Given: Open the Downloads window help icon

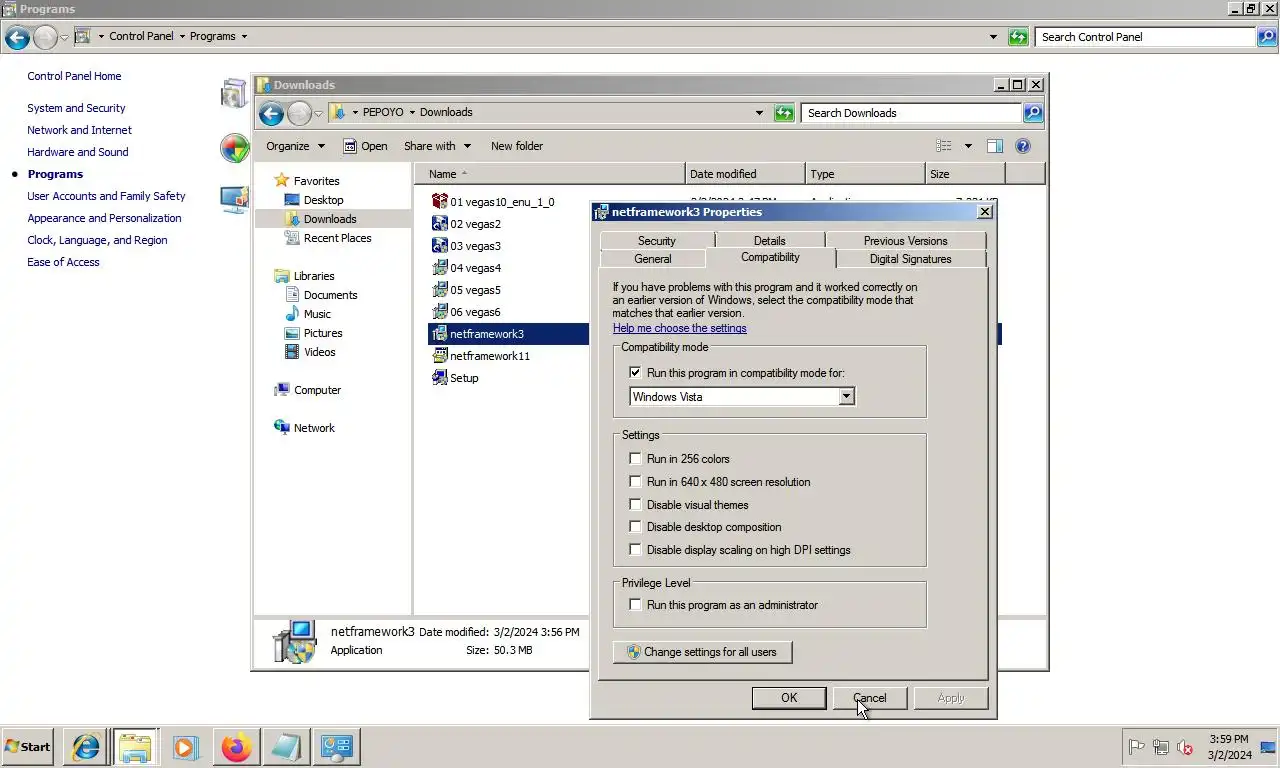Looking at the screenshot, I should point(1023,146).
